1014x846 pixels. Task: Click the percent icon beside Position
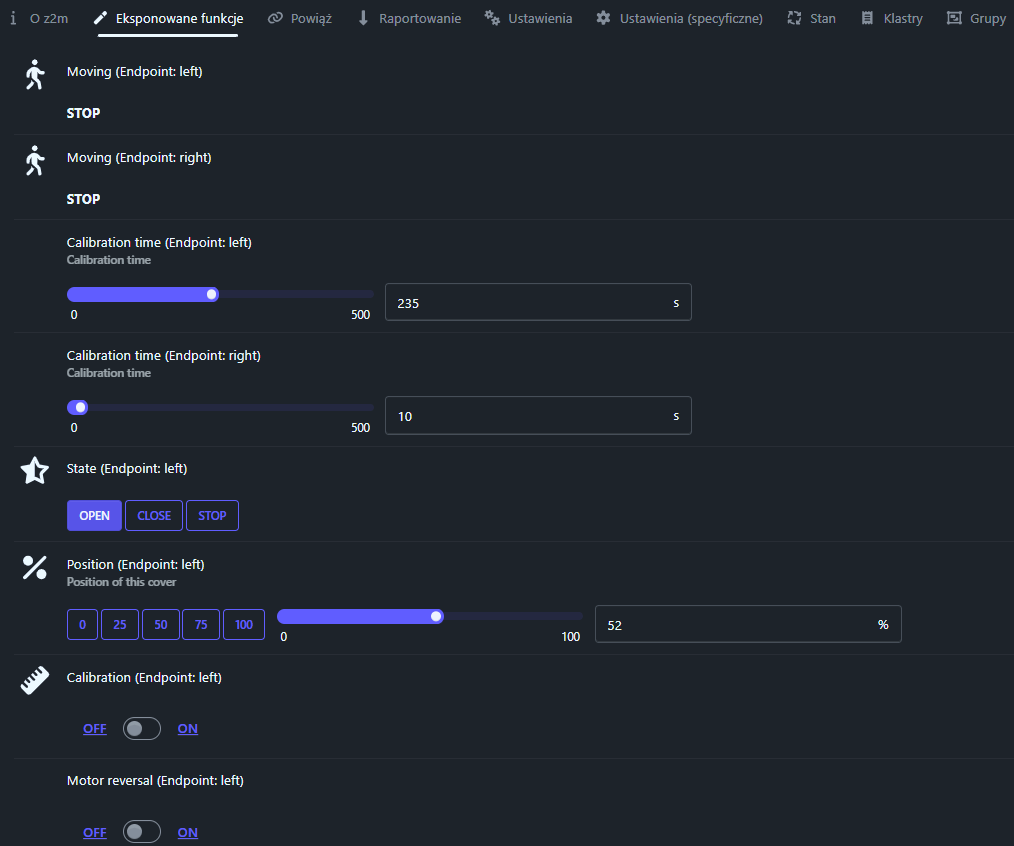35,568
